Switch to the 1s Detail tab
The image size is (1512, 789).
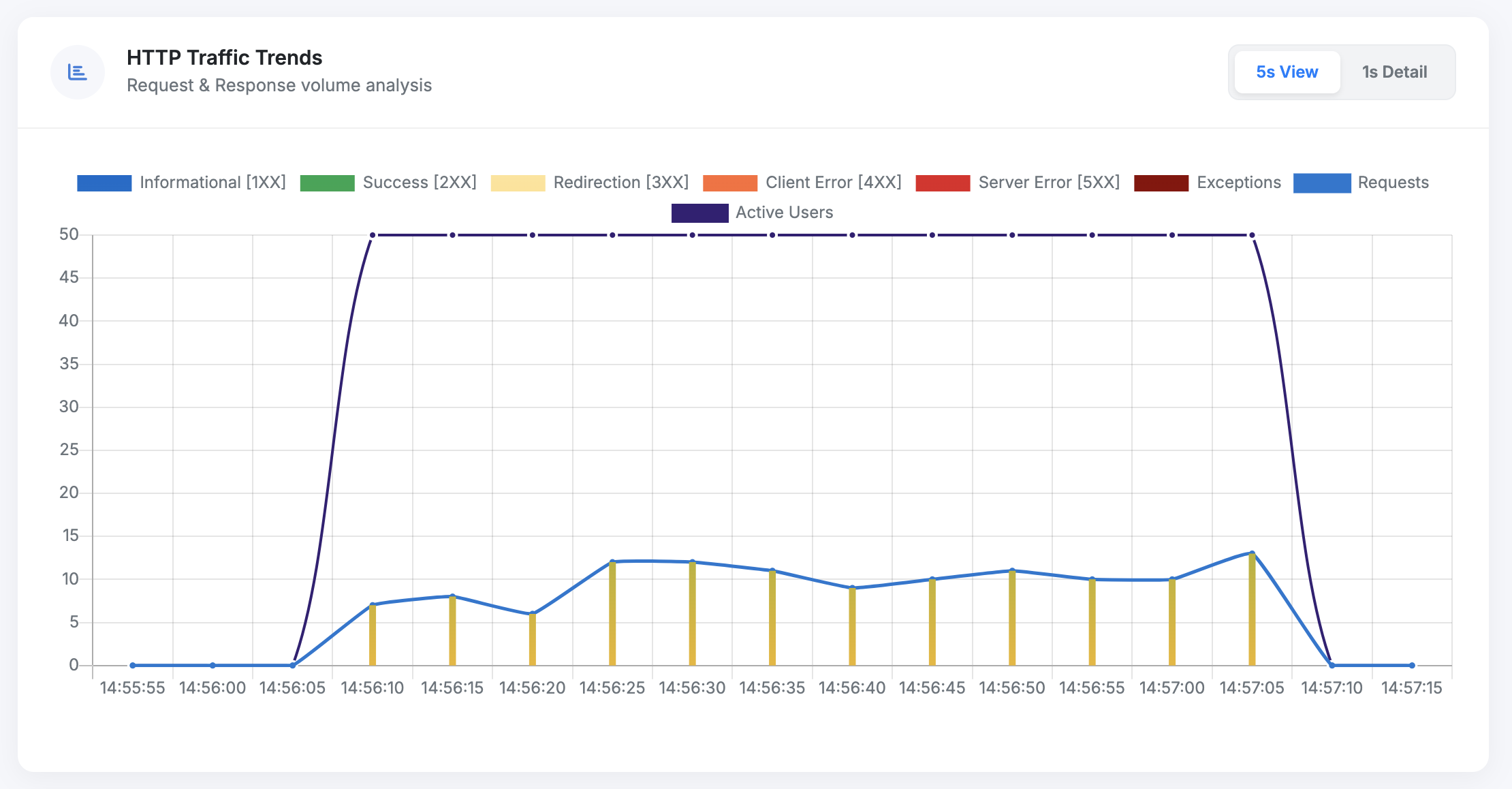tap(1394, 72)
